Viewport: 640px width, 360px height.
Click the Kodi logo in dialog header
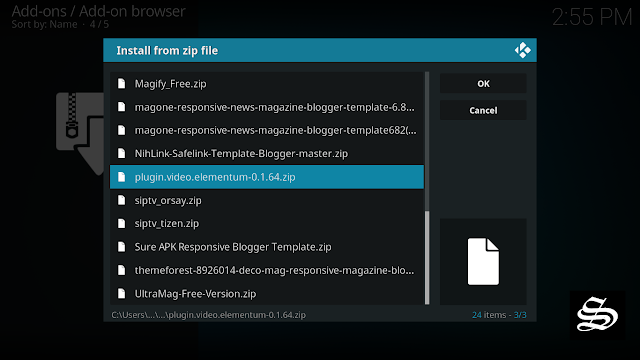pyautogui.click(x=522, y=50)
